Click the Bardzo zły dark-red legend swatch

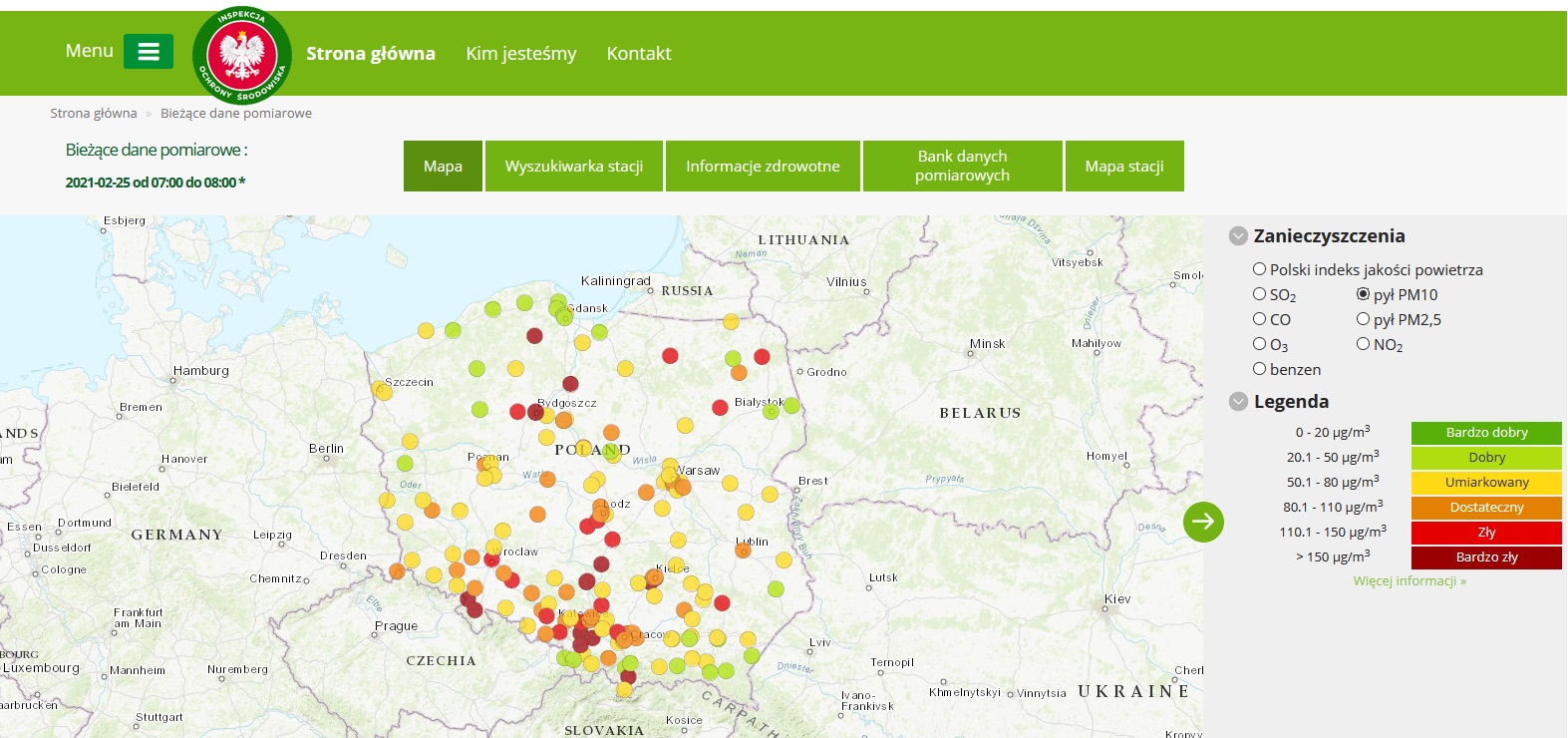pos(1486,557)
